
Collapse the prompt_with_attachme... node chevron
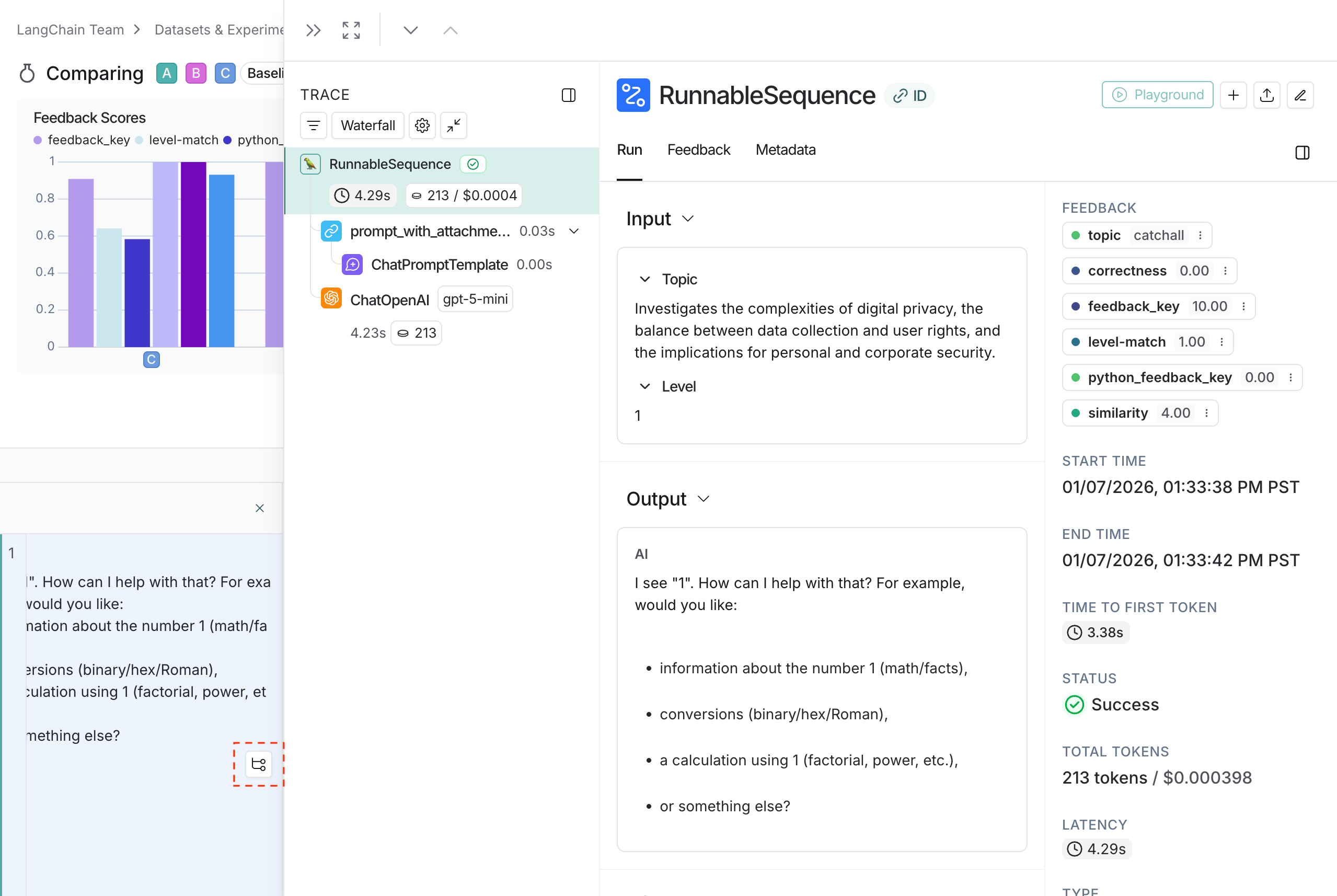coord(574,232)
